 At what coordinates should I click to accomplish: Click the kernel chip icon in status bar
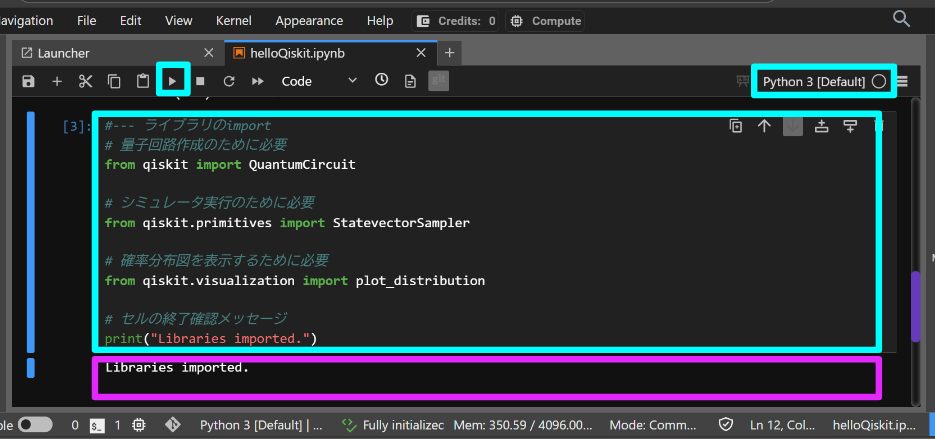140,425
